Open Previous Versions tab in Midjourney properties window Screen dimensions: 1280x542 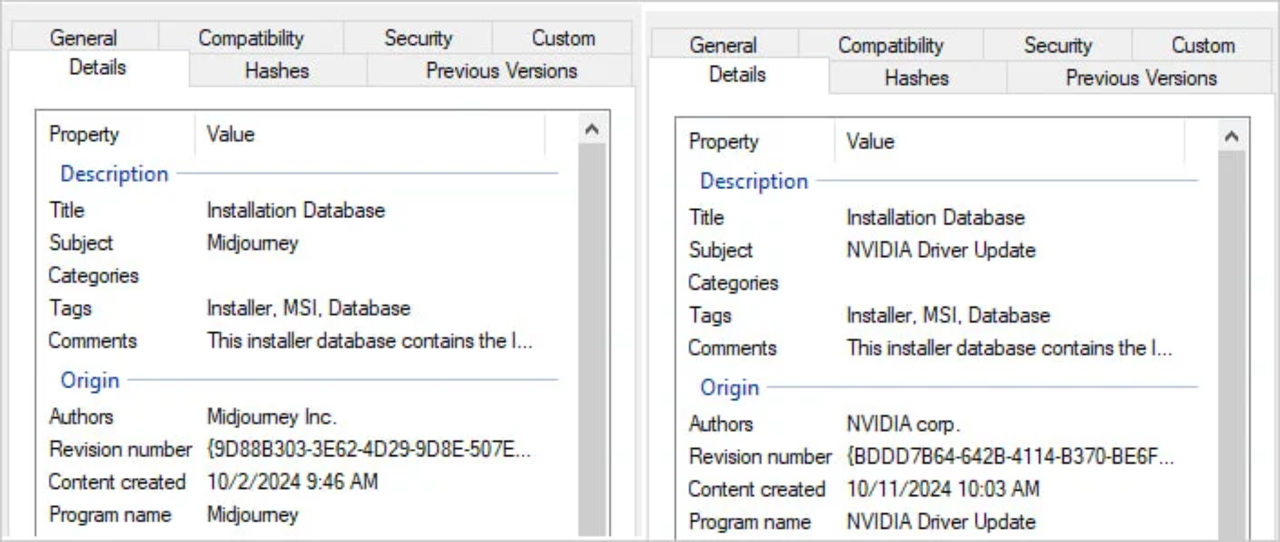(x=501, y=71)
